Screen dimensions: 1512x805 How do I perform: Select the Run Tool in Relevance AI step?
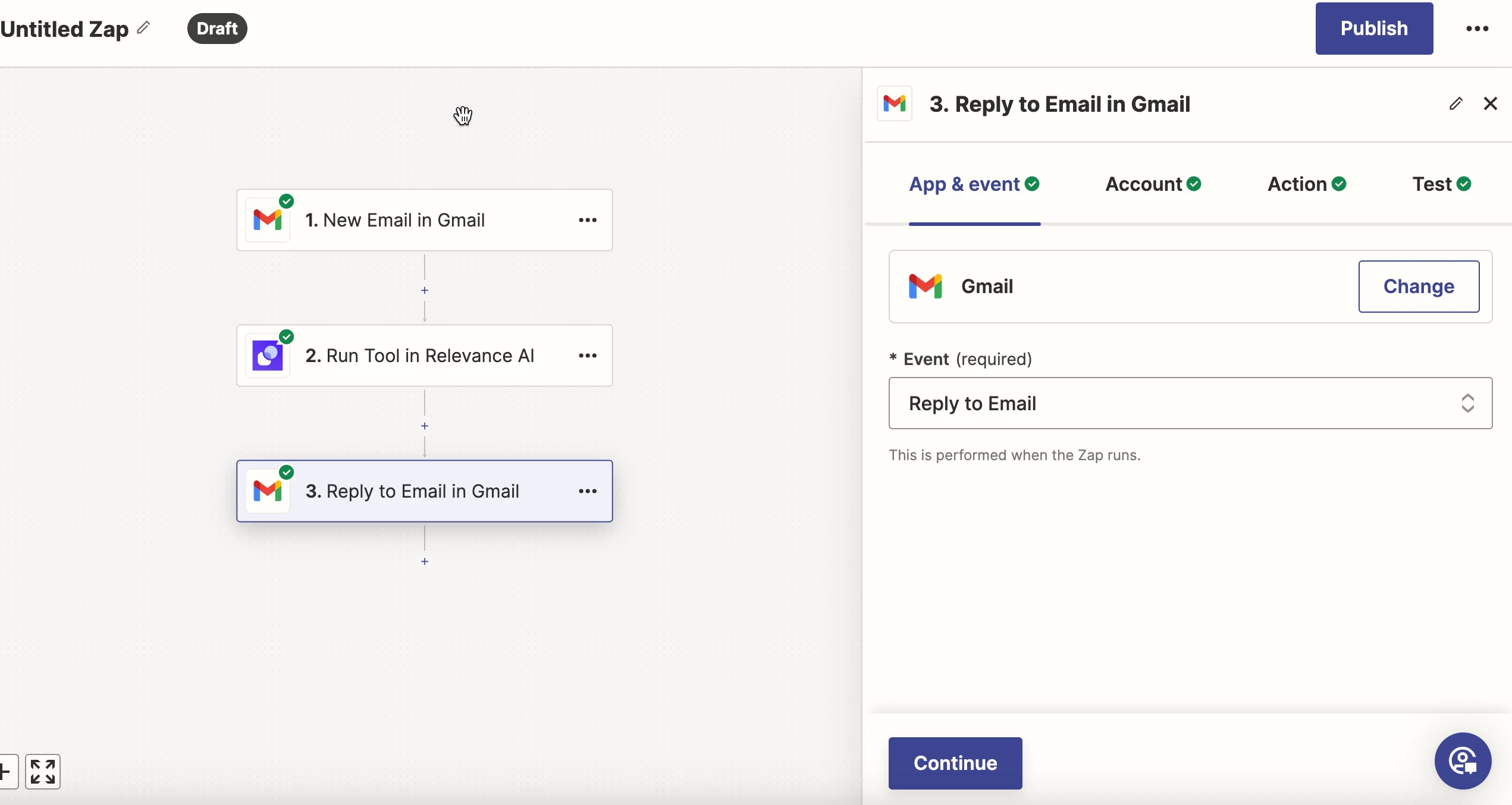419,356
